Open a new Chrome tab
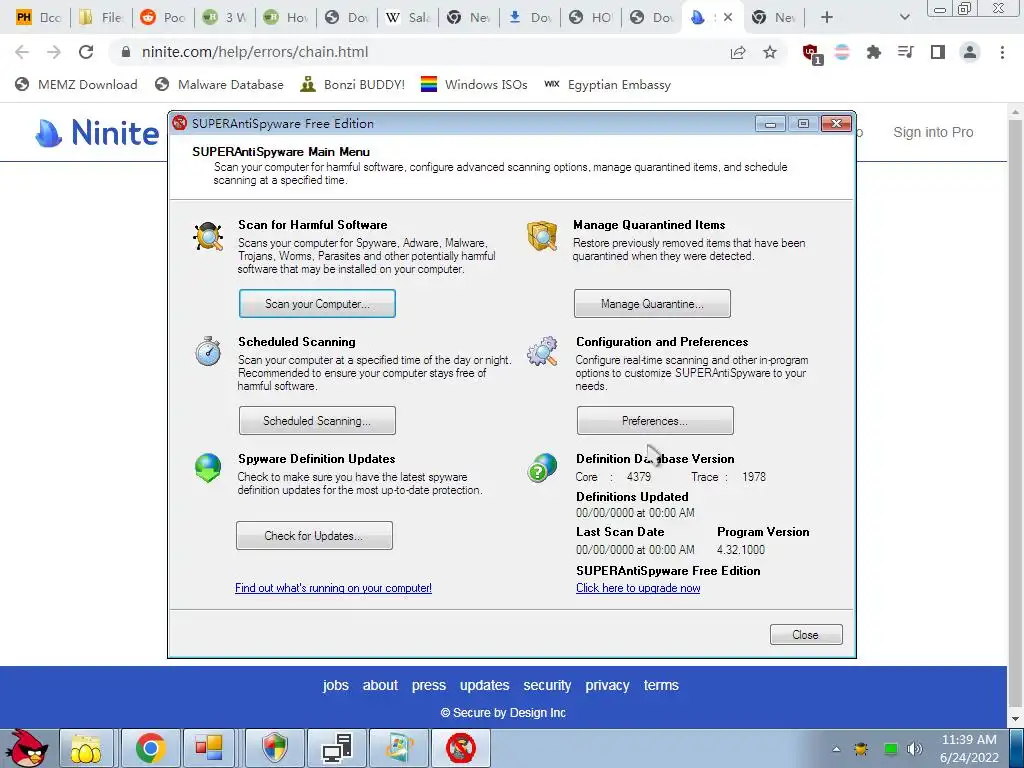Image resolution: width=1024 pixels, height=768 pixels. (x=827, y=18)
